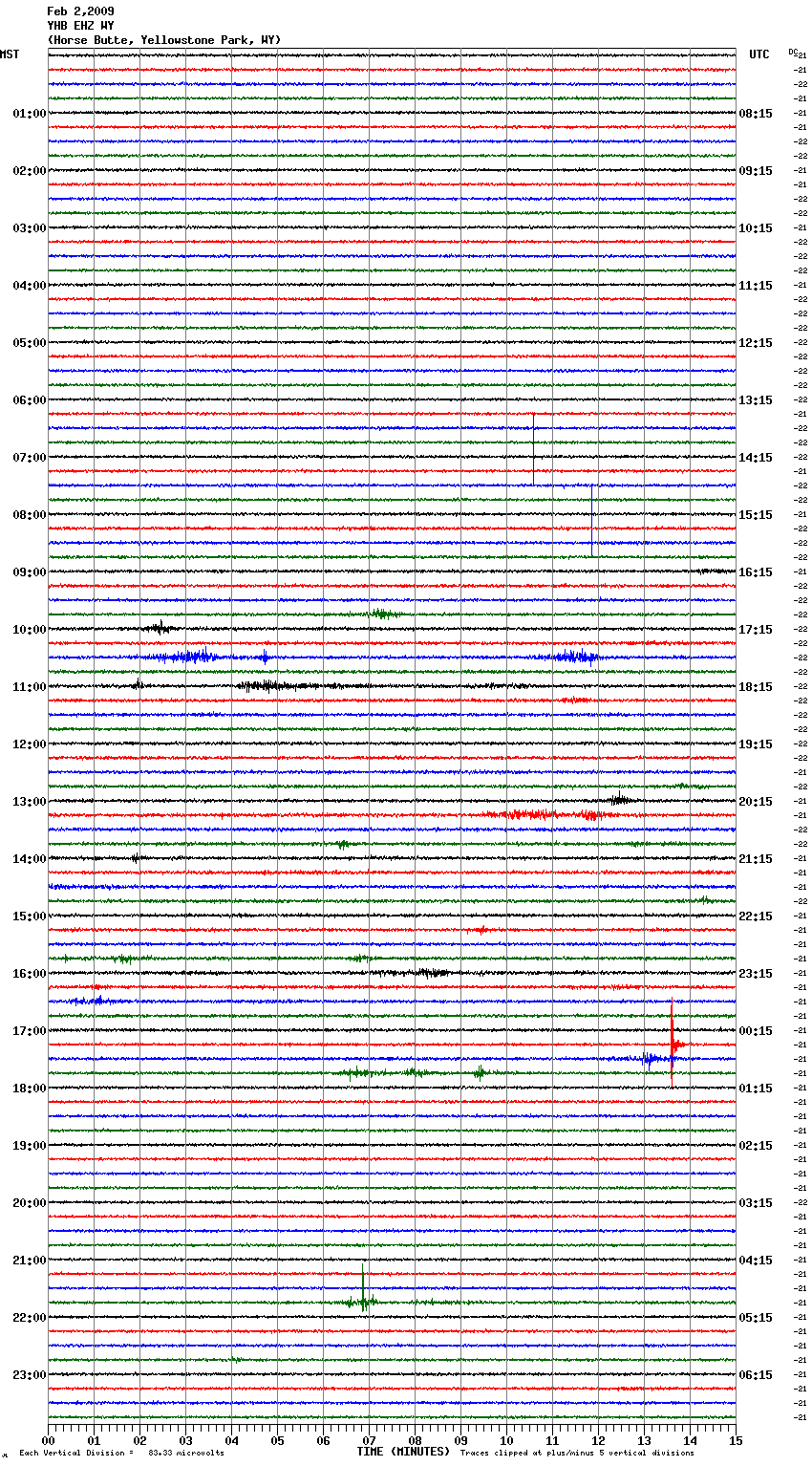Viewport: 812px width, 1466px height.
Task: Click the 00:15 UTC time label
Action: (756, 1031)
